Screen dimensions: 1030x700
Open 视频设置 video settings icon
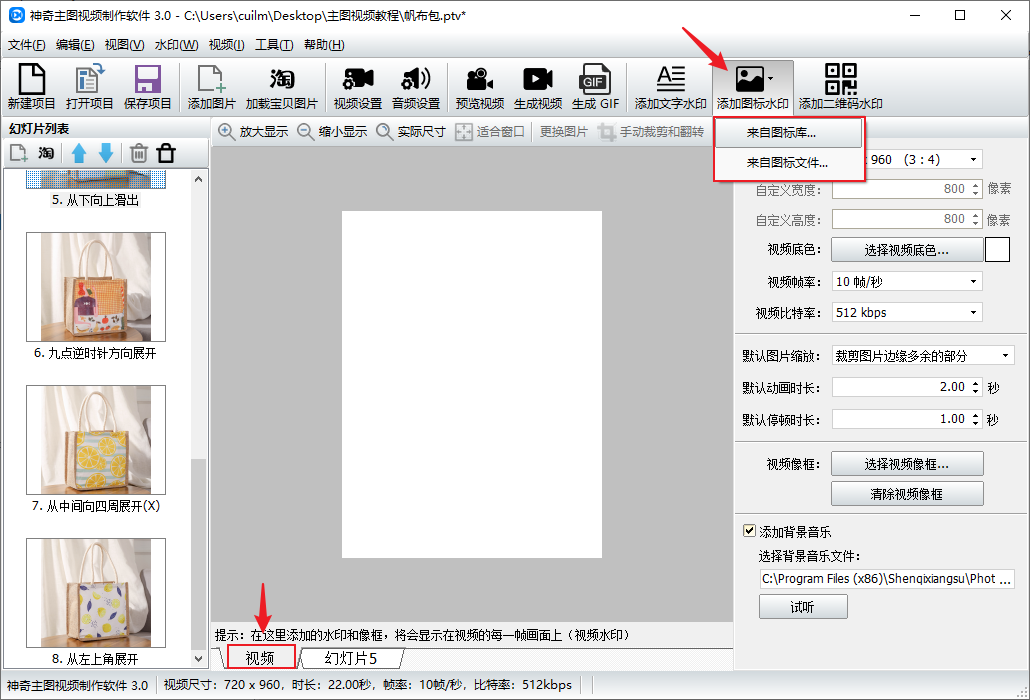pos(357,86)
